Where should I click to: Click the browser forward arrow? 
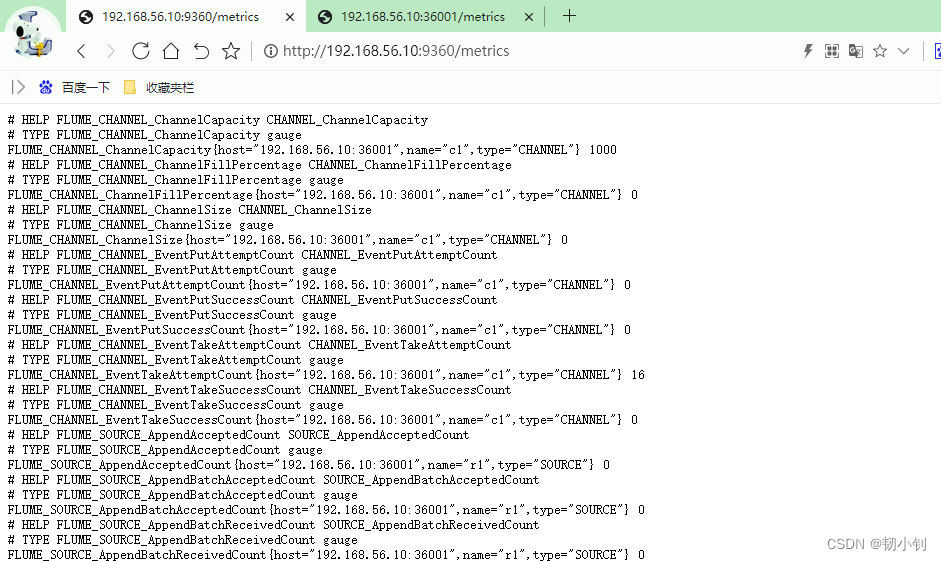tap(110, 51)
